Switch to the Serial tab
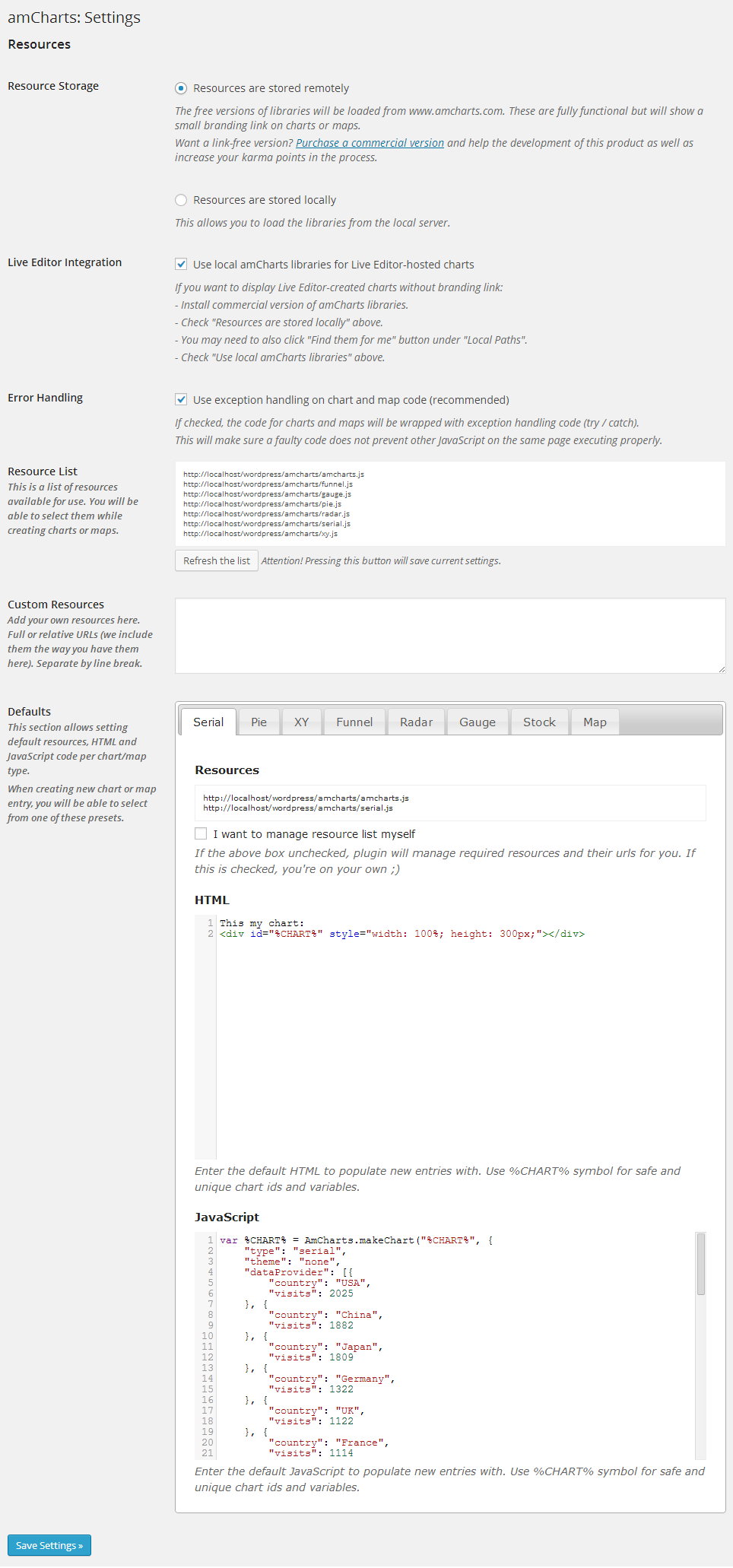The image size is (733, 1568). pos(208,722)
